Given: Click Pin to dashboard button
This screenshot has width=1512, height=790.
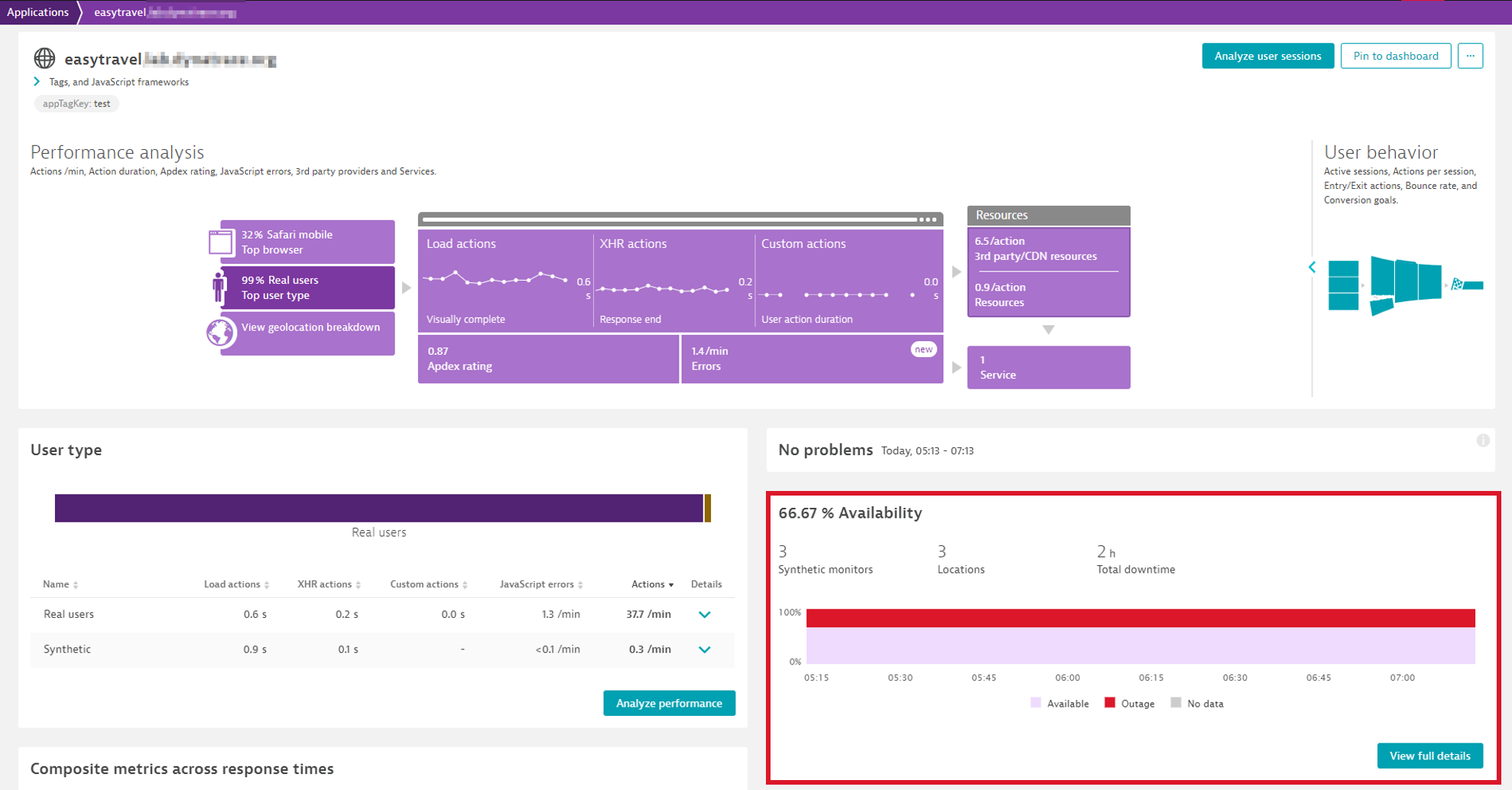Looking at the screenshot, I should (1396, 56).
